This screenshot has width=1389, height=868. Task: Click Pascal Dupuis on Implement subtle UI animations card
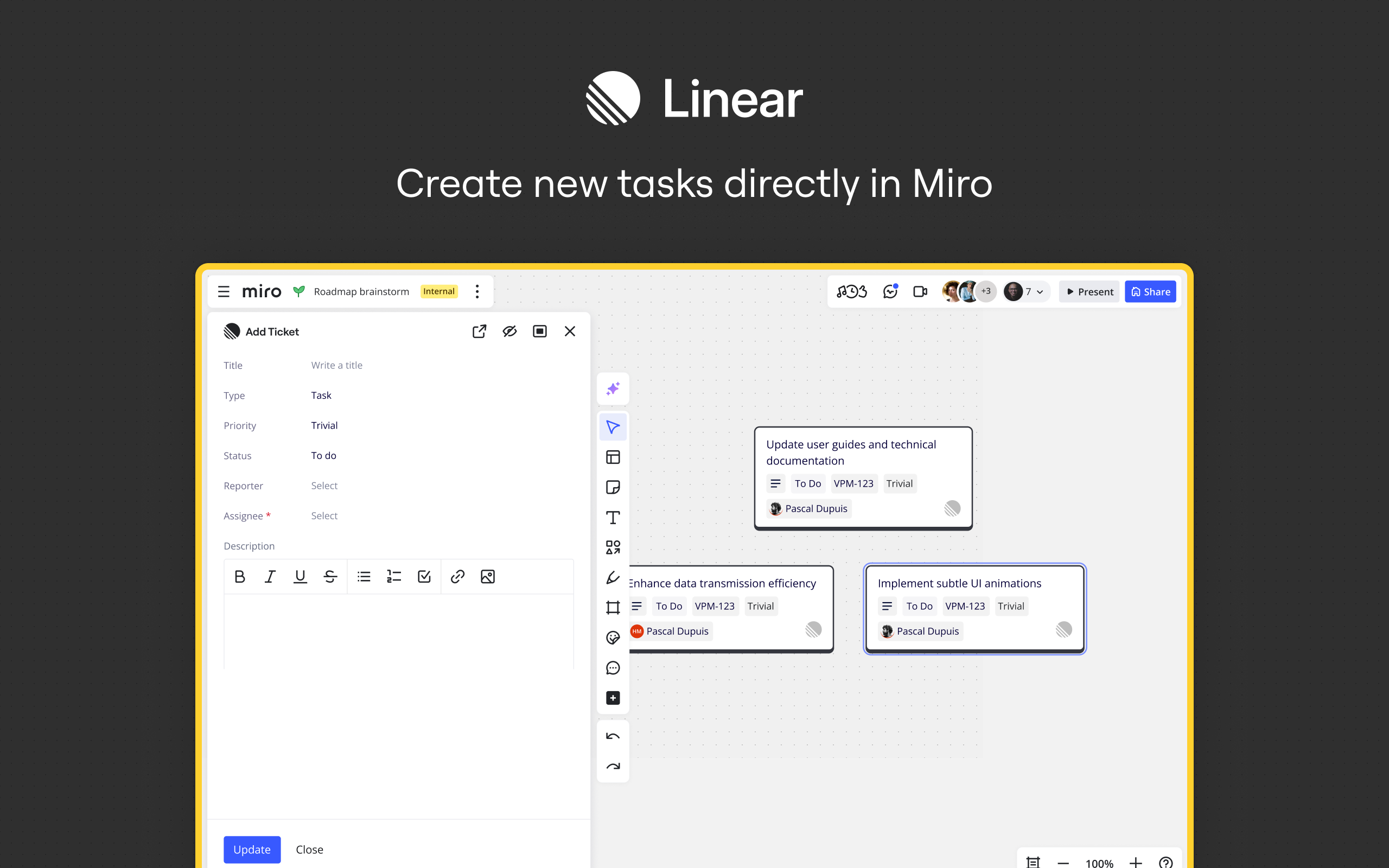click(x=920, y=631)
